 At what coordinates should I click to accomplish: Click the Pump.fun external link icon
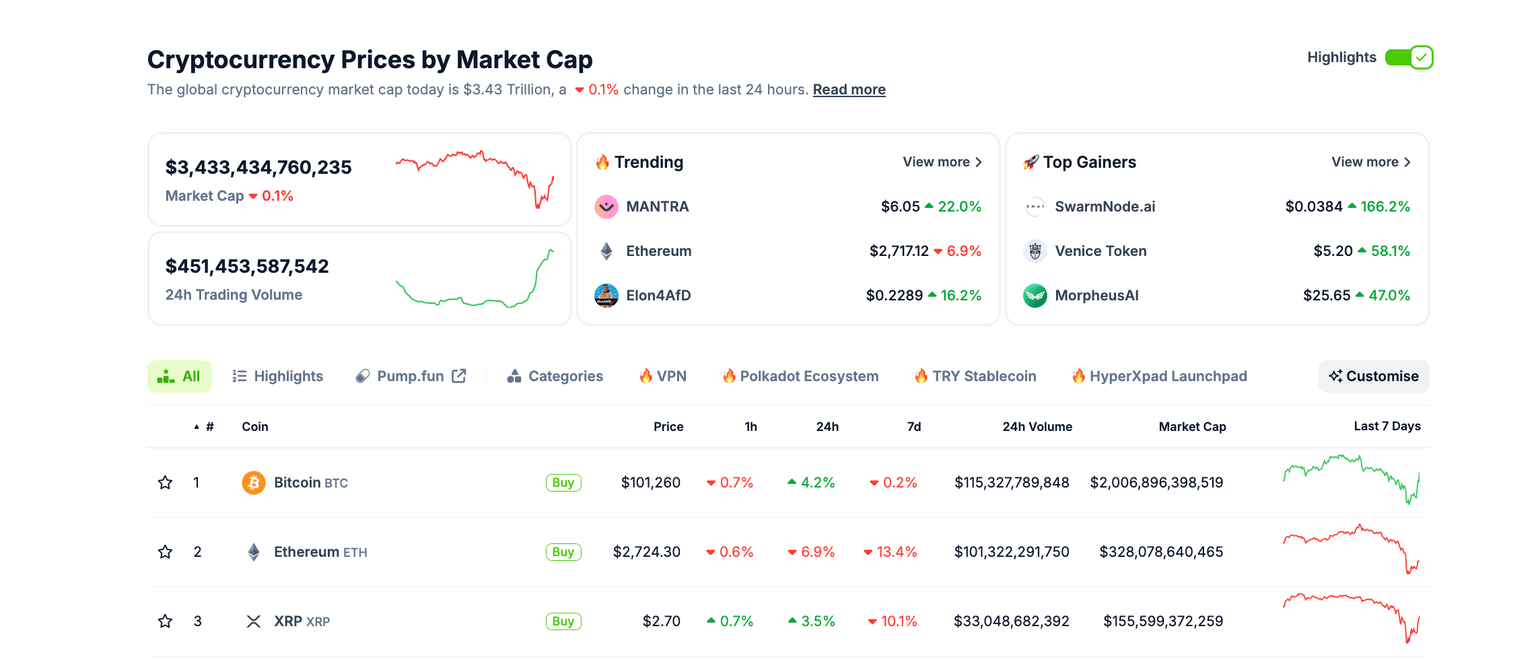(458, 375)
